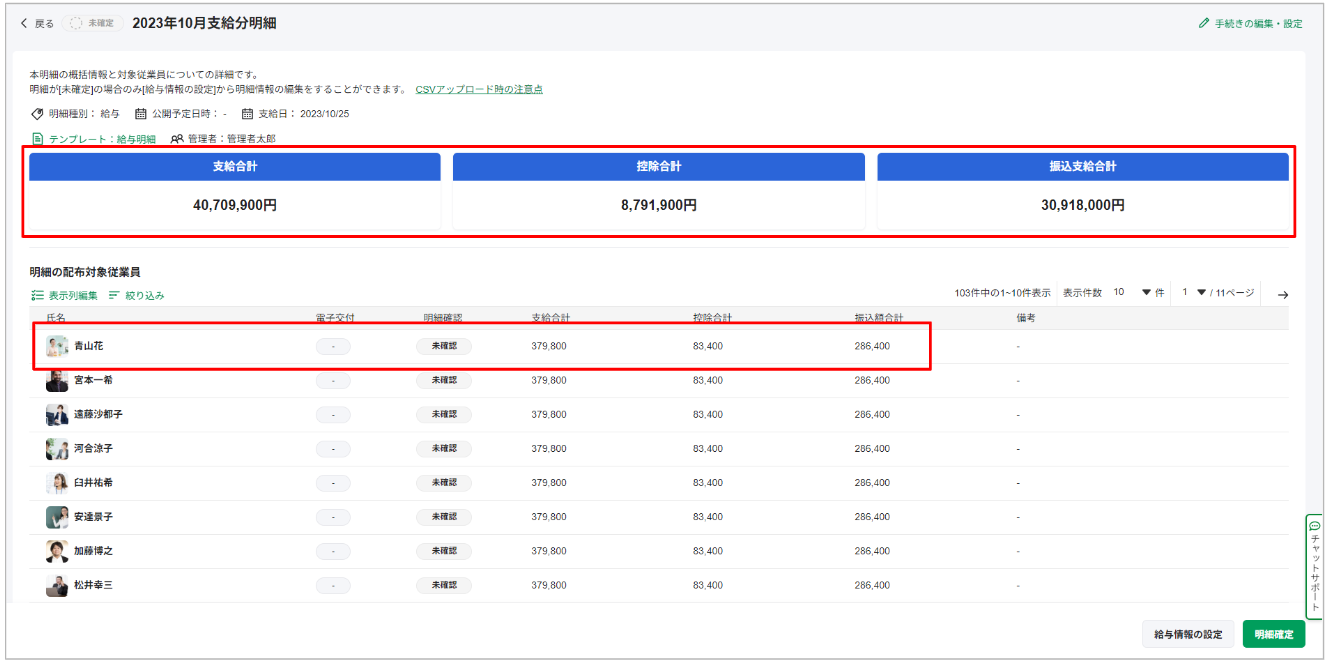Click 青山花's profile avatar
1329x665 pixels.
[x=57, y=346]
